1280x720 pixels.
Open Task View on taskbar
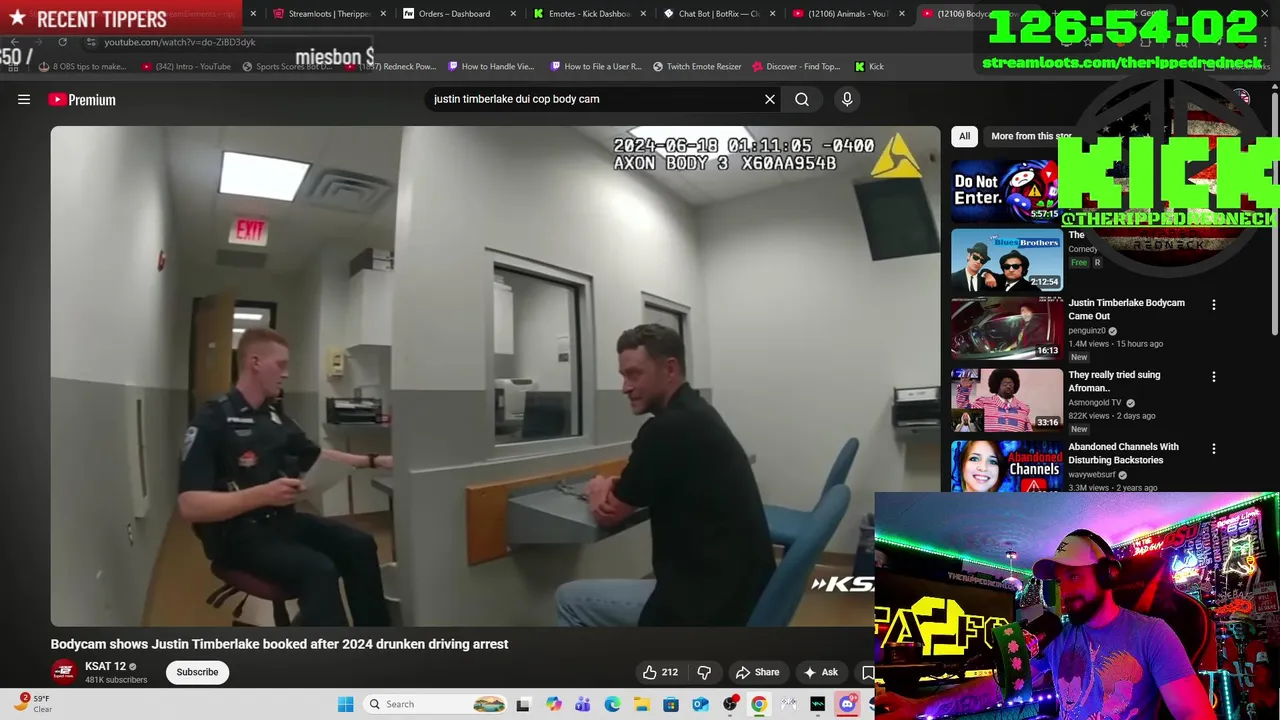click(522, 704)
